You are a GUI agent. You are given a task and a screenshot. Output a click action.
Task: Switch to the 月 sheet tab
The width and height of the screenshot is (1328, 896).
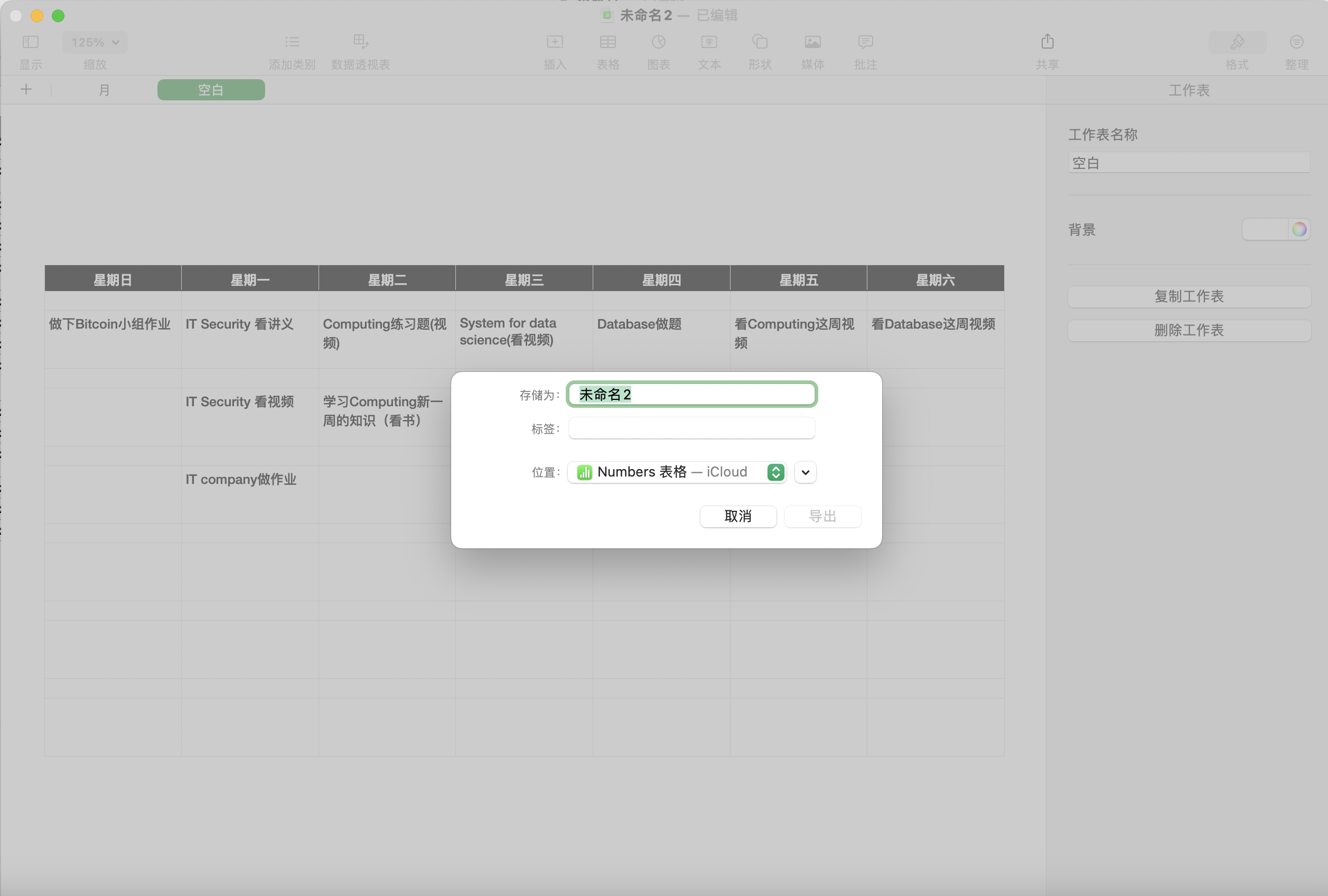tap(104, 90)
